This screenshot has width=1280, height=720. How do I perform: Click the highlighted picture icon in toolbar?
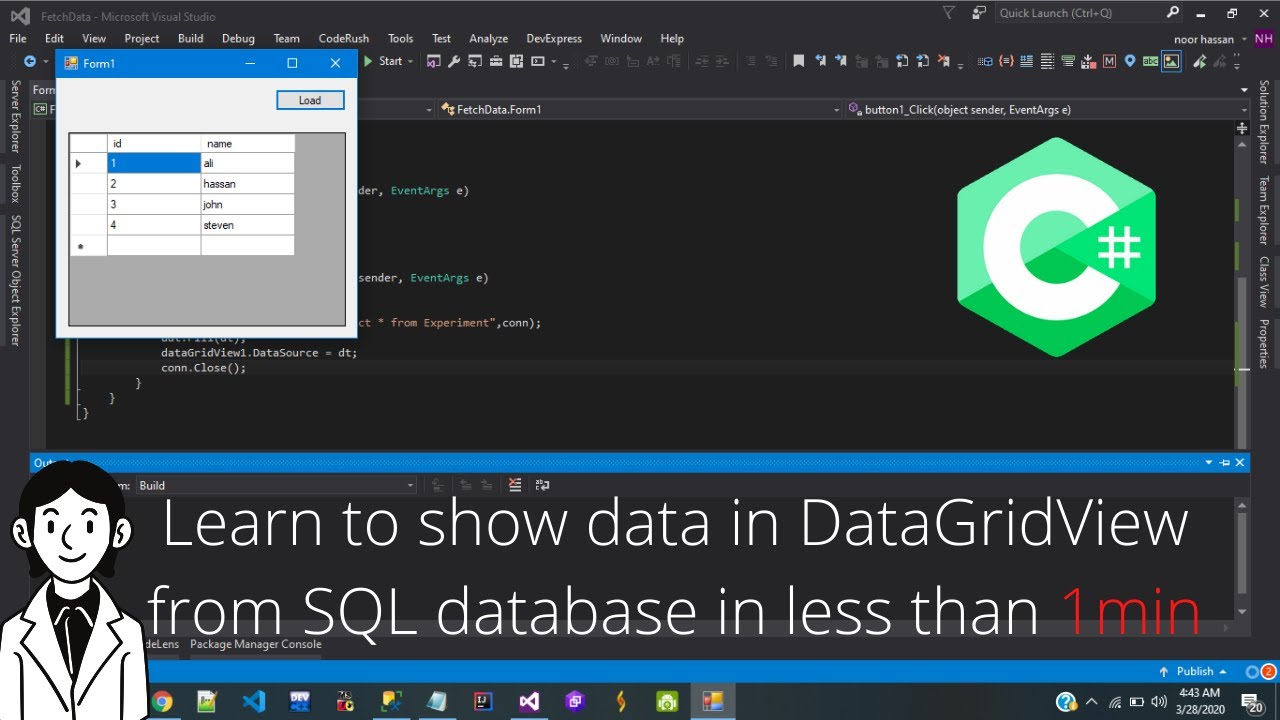point(1171,61)
